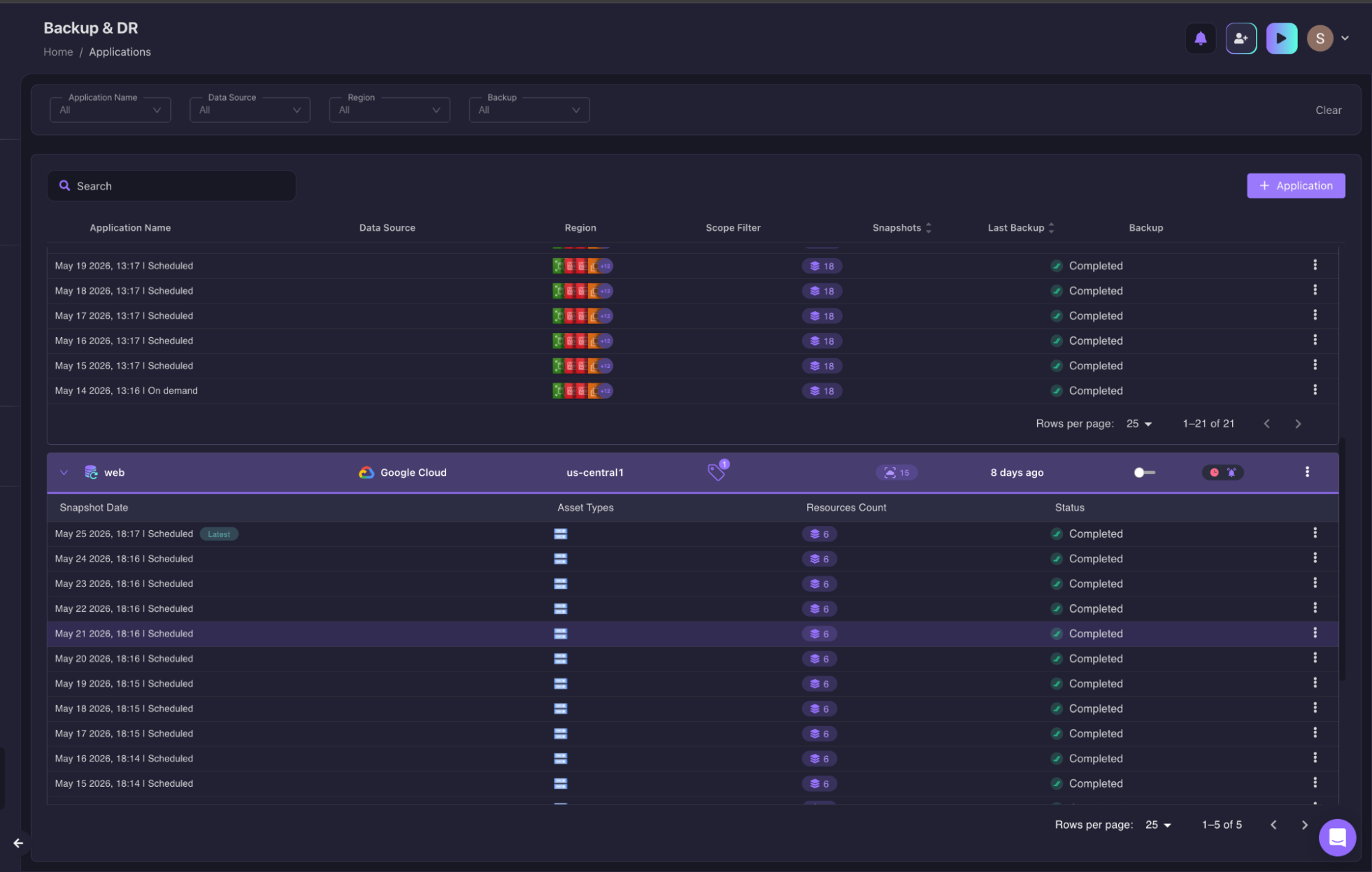The image size is (1372, 872).
Task: Click the play tutorial icon button
Action: [x=1281, y=38]
